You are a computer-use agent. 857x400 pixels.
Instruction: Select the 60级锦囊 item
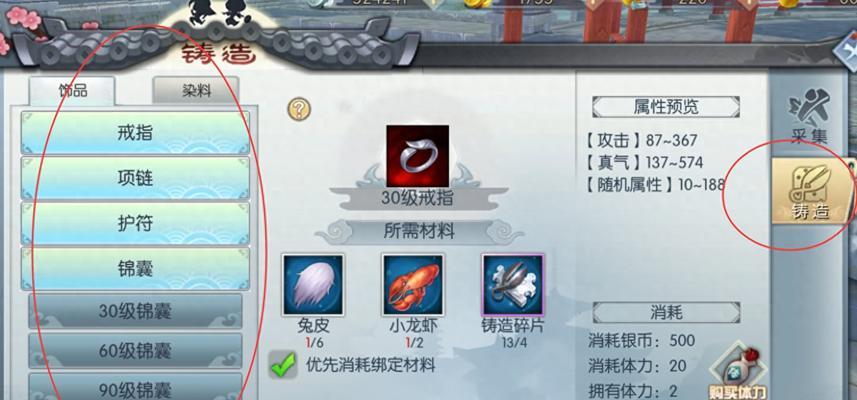[135, 351]
